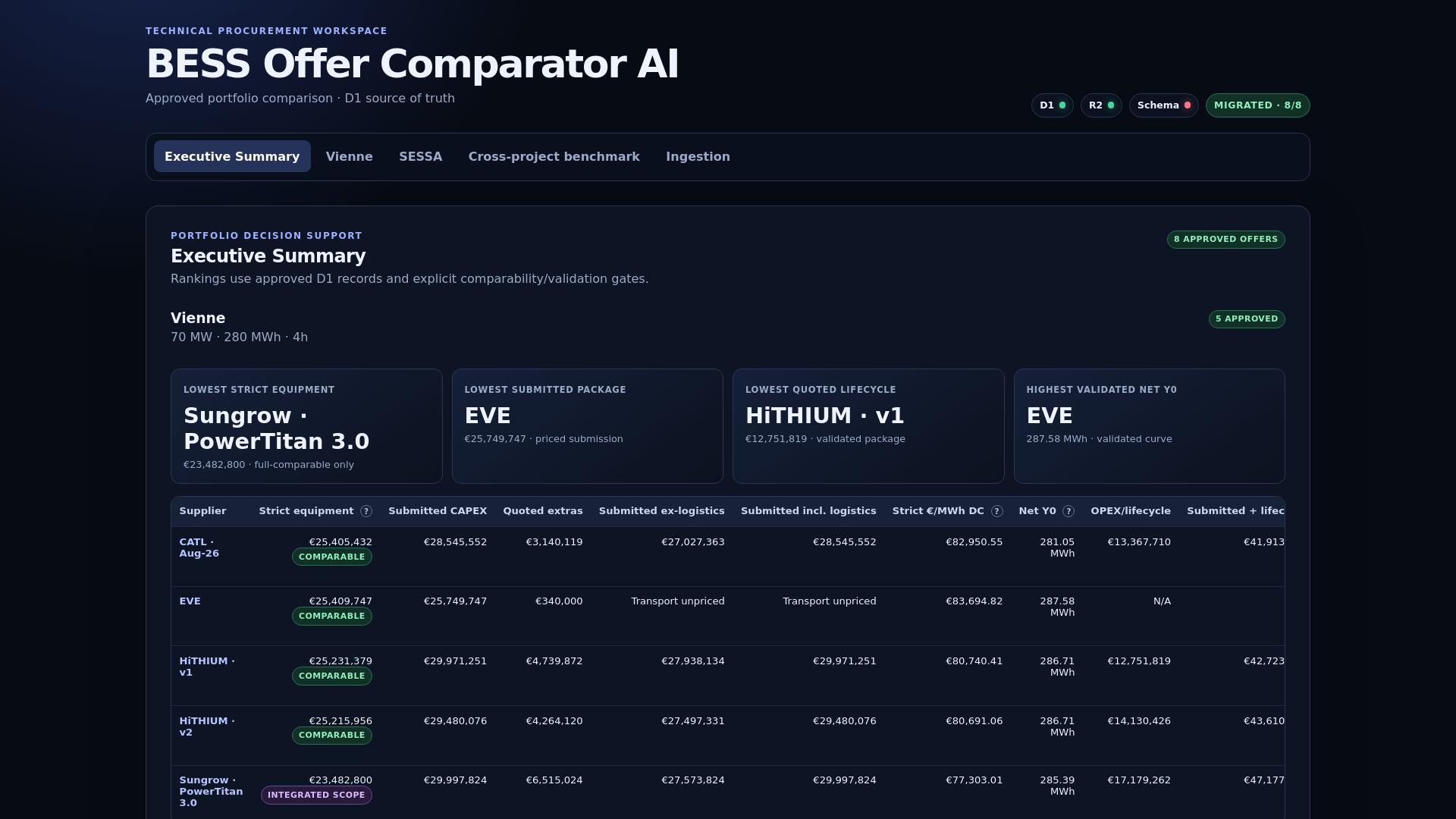This screenshot has width=1456, height=819.
Task: Click the €3,140,119 quoted extras cell
Action: 554,542
